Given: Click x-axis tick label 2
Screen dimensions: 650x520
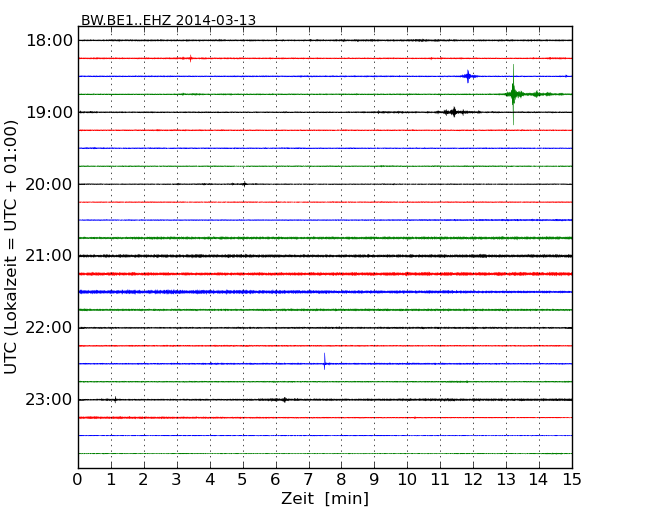Looking at the screenshot, I should [x=144, y=479].
